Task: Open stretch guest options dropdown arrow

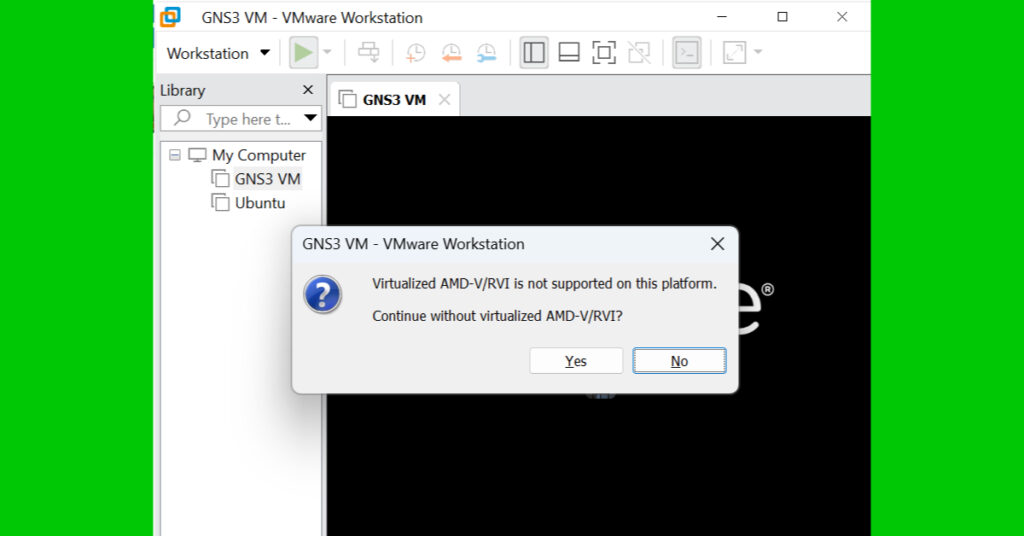Action: pyautogui.click(x=758, y=52)
